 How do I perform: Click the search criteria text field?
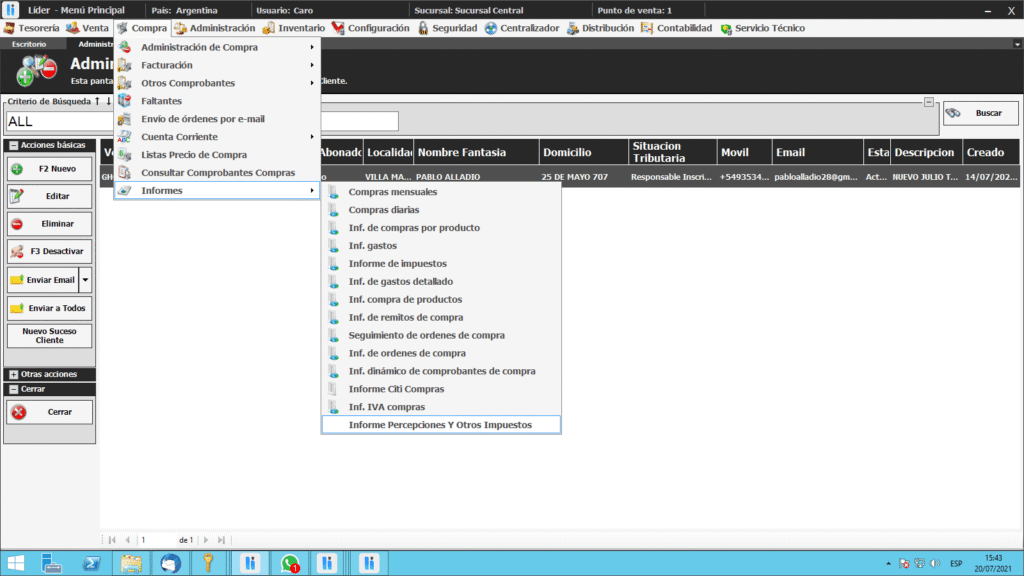coord(200,121)
